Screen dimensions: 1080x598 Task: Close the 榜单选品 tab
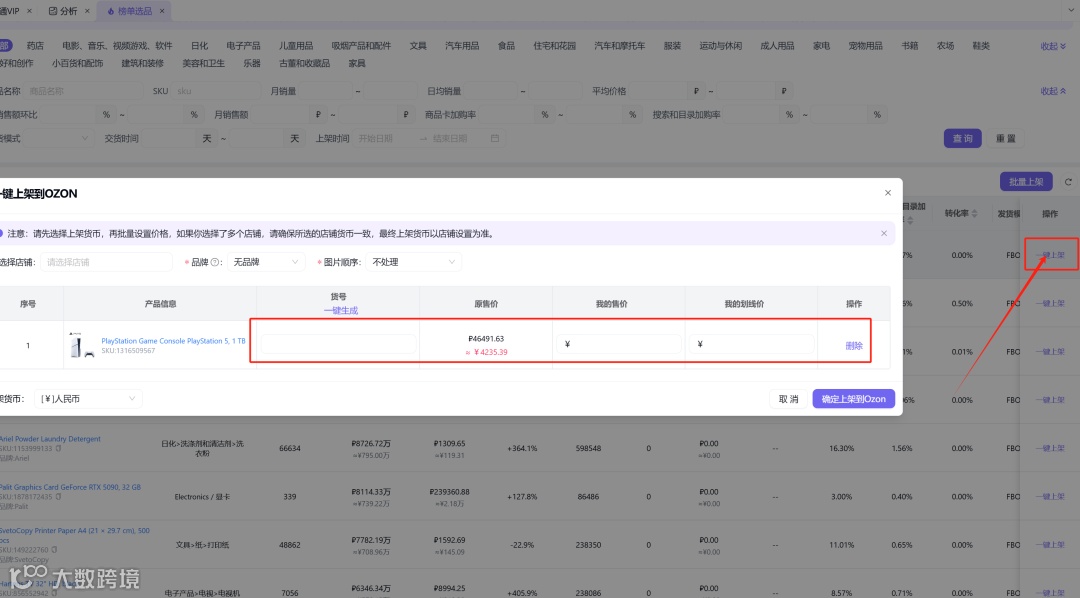pyautogui.click(x=162, y=11)
